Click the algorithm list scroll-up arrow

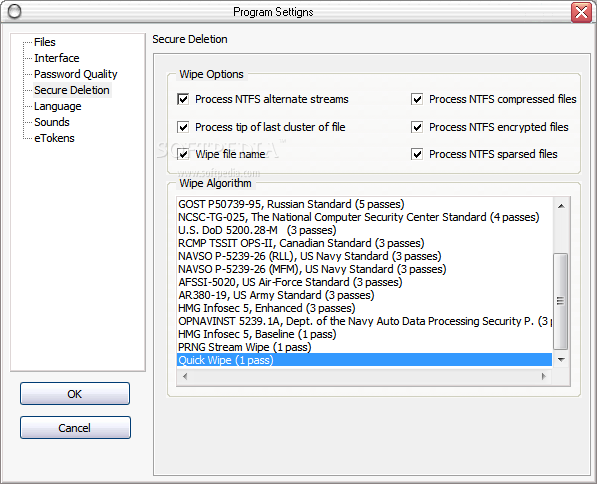pyautogui.click(x=561, y=206)
